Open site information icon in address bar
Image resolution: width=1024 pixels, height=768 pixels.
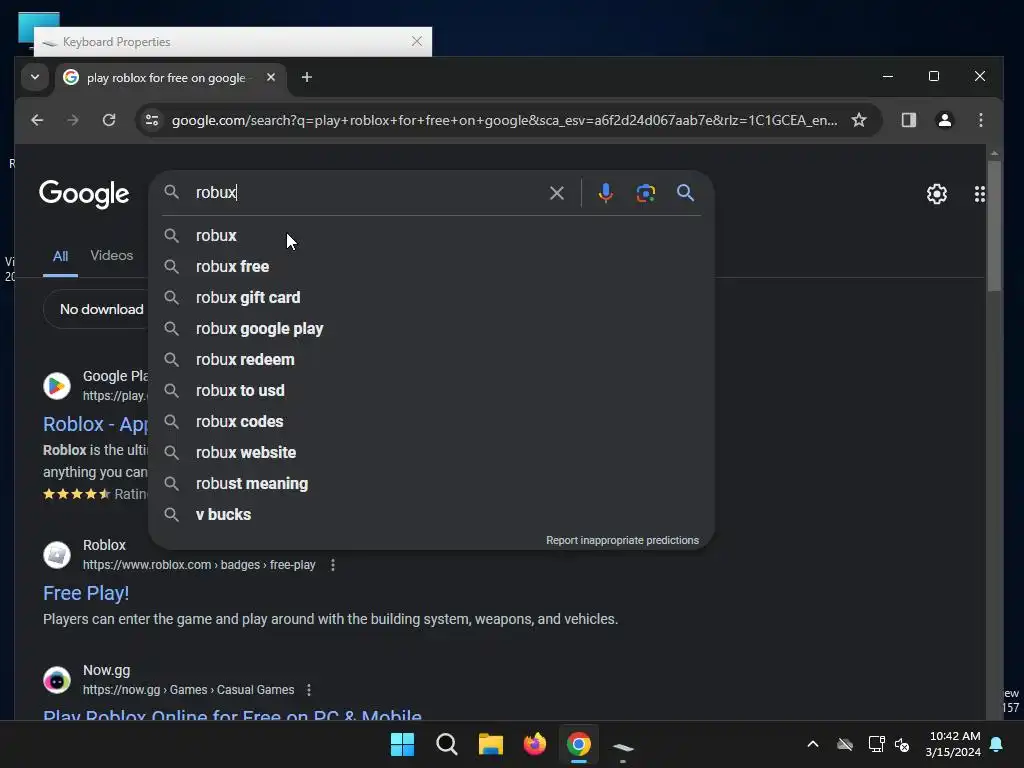[x=152, y=120]
